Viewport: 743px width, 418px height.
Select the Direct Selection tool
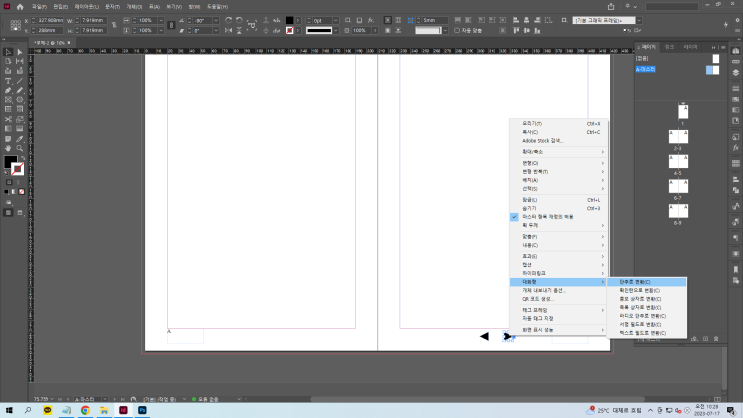(x=19, y=52)
